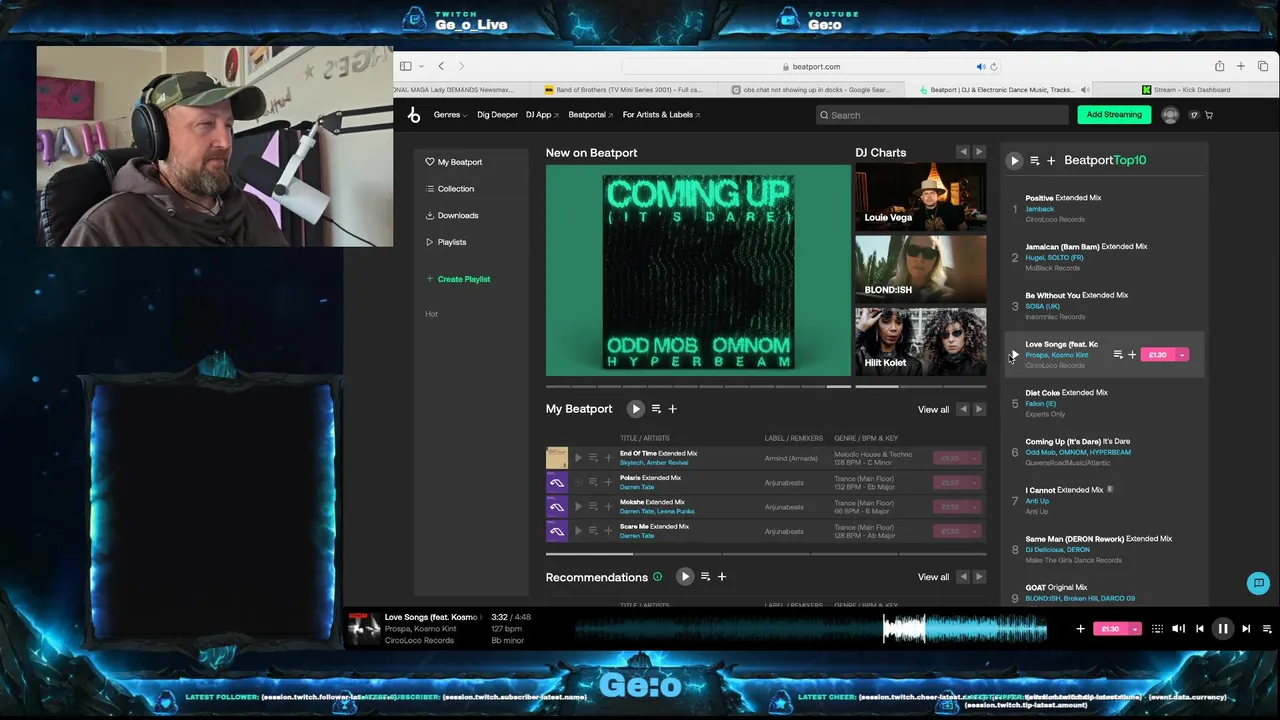Image resolution: width=1280 pixels, height=720 pixels.
Task: Open Scare Me price dropdown arrow
Action: tap(975, 531)
